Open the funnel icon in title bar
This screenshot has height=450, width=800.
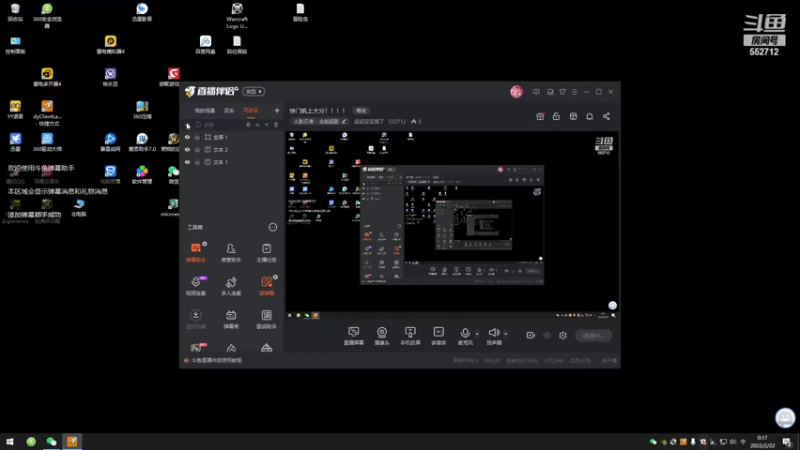[562, 92]
